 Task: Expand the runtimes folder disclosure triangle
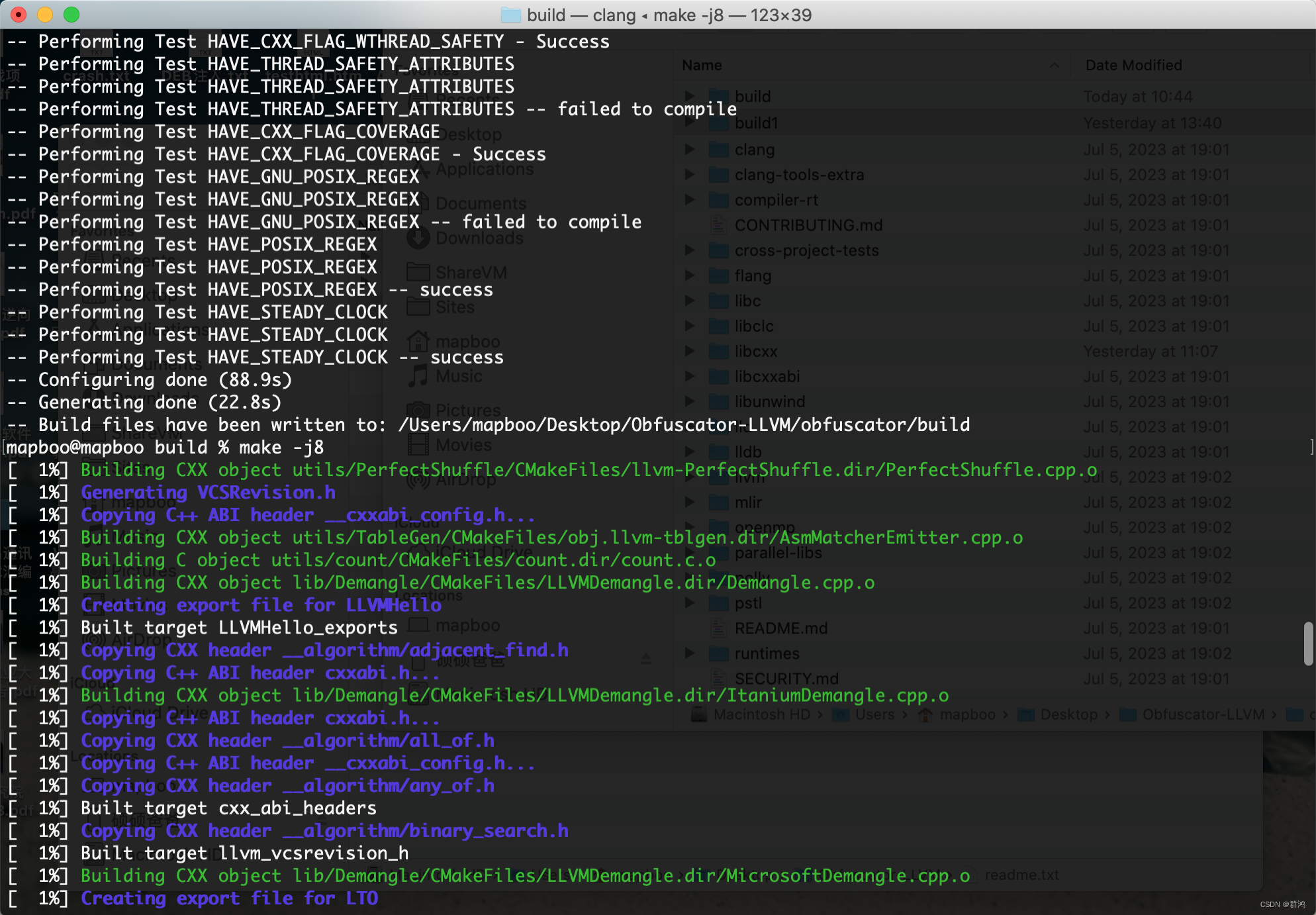point(690,653)
